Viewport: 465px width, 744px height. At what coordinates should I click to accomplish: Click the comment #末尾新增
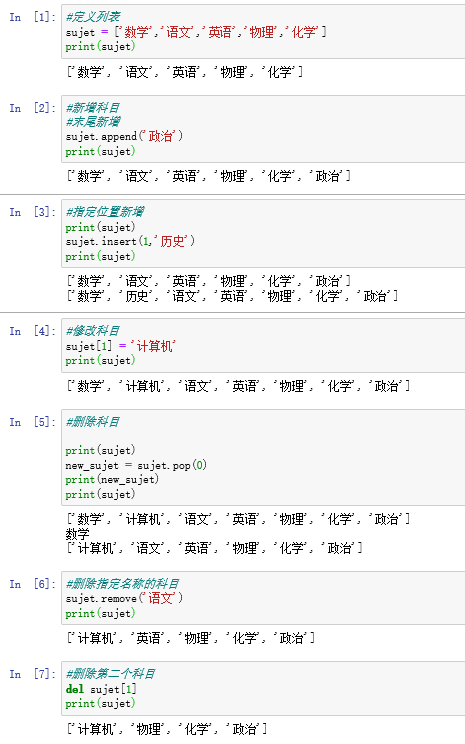point(93,122)
